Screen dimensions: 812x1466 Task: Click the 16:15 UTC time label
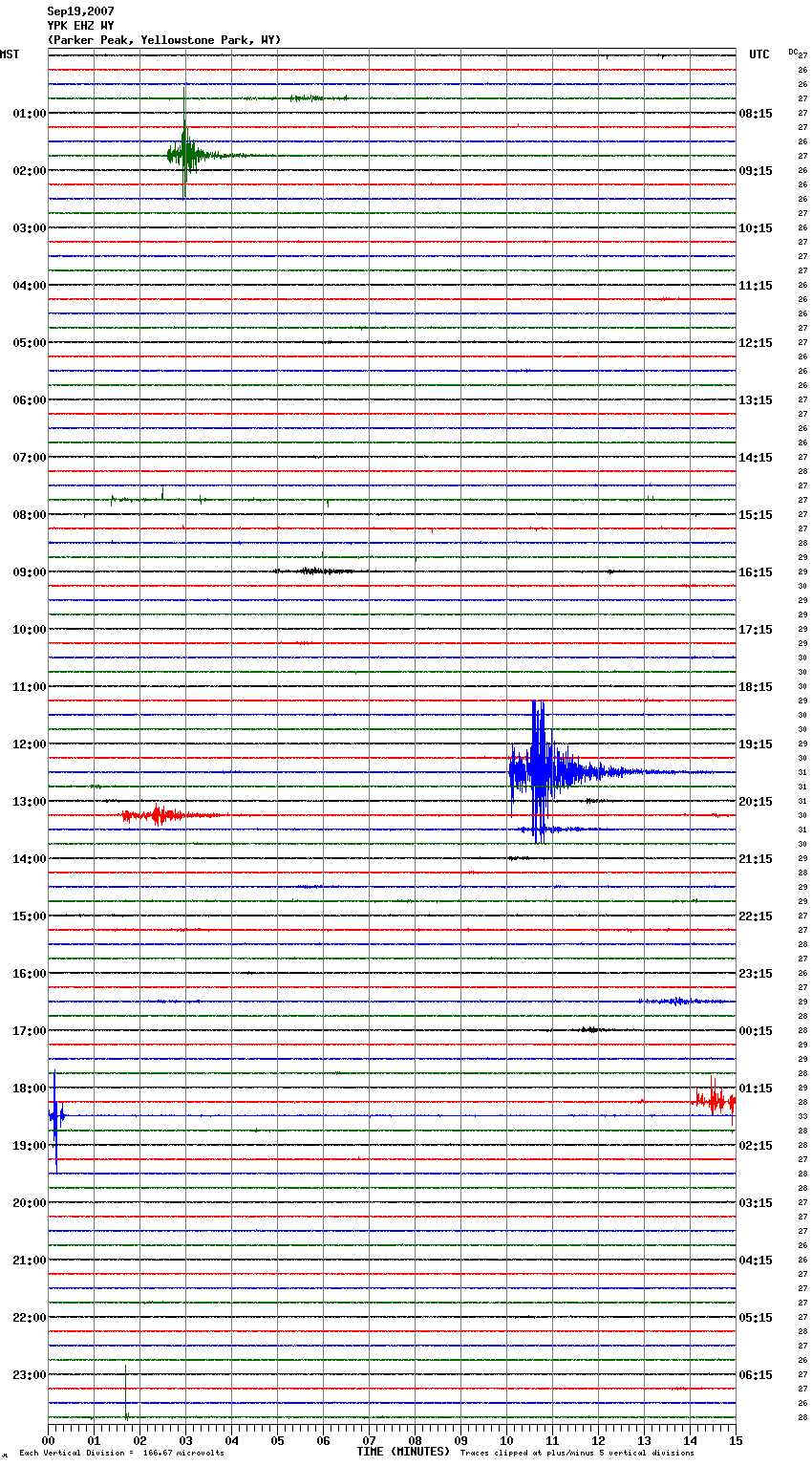[756, 572]
